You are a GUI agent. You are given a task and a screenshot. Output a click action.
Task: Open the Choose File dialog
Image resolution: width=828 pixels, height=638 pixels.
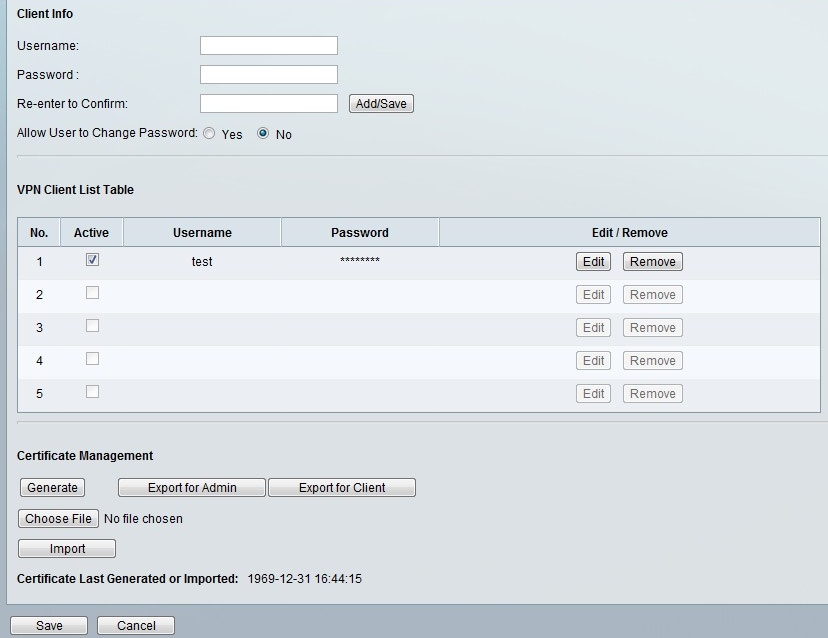coord(58,519)
